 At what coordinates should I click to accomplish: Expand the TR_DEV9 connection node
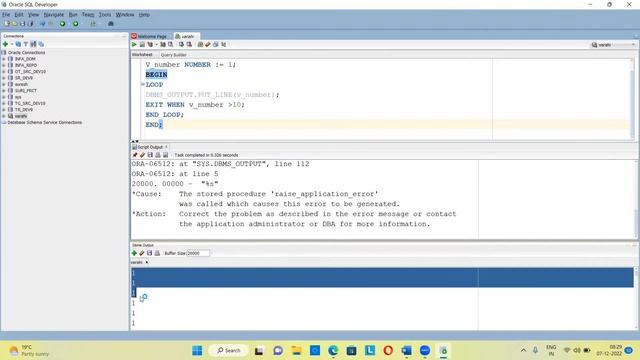point(4,110)
